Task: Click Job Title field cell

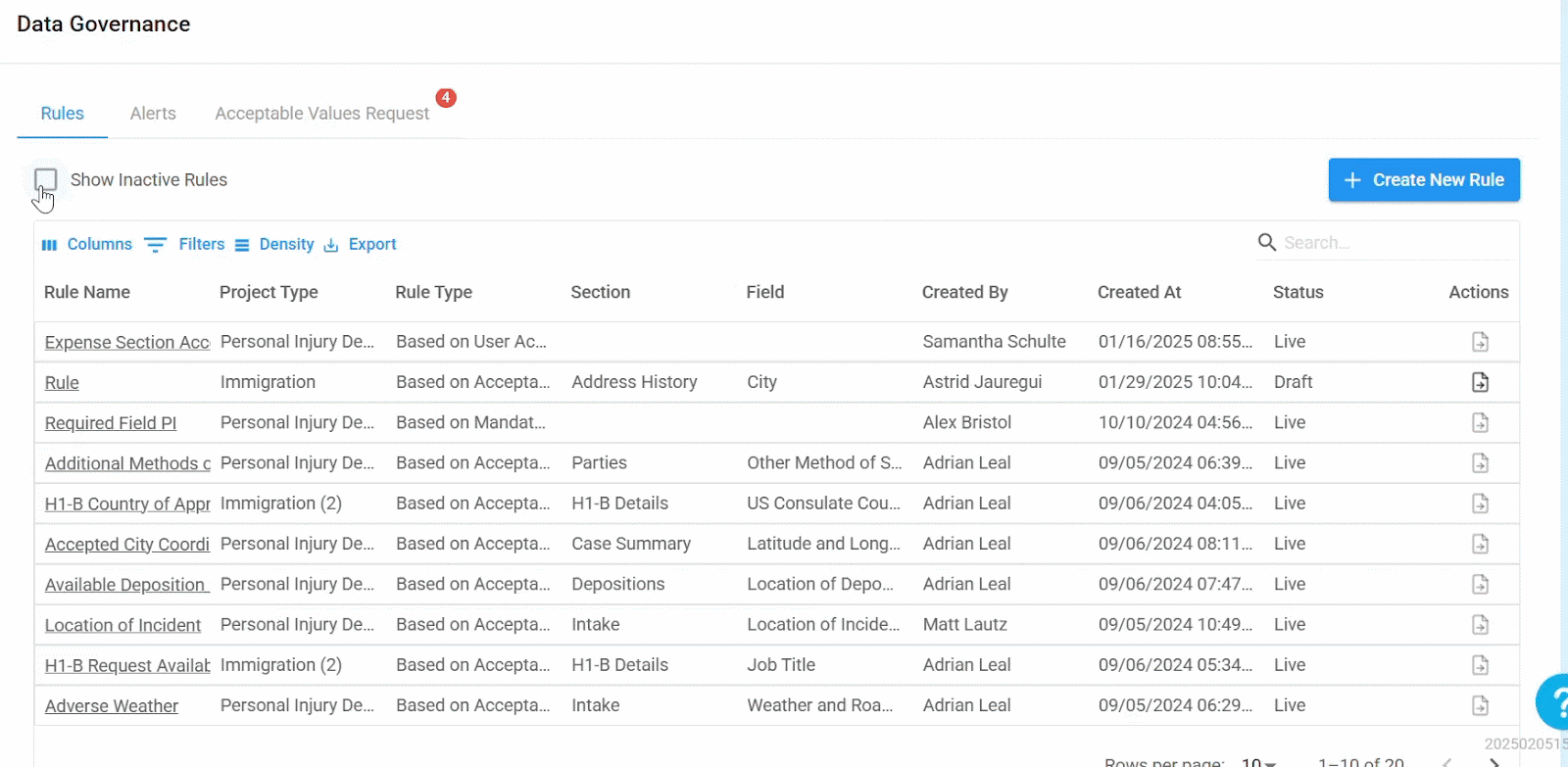Action: (x=781, y=664)
